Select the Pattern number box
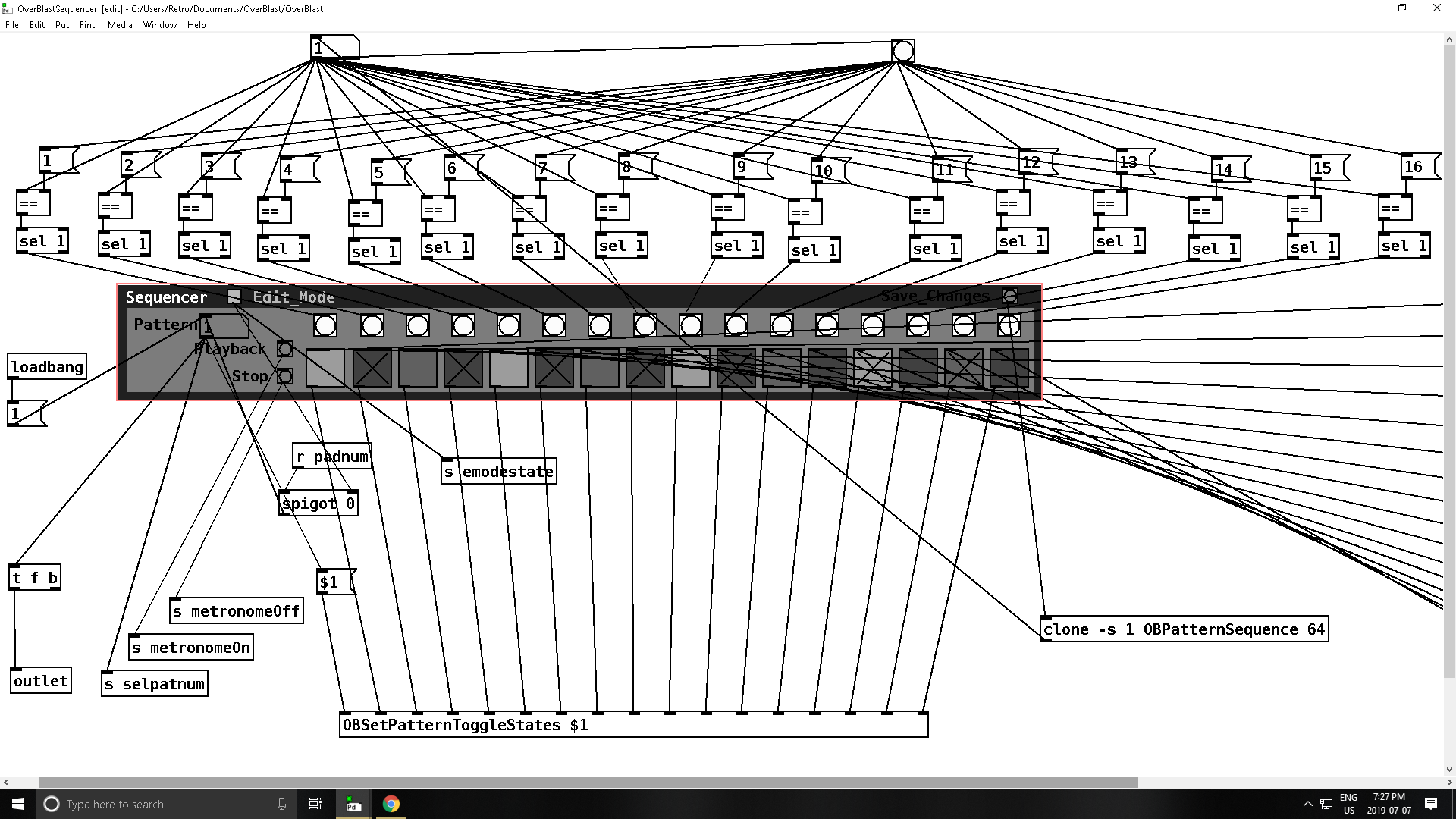The width and height of the screenshot is (1456, 819). (224, 326)
